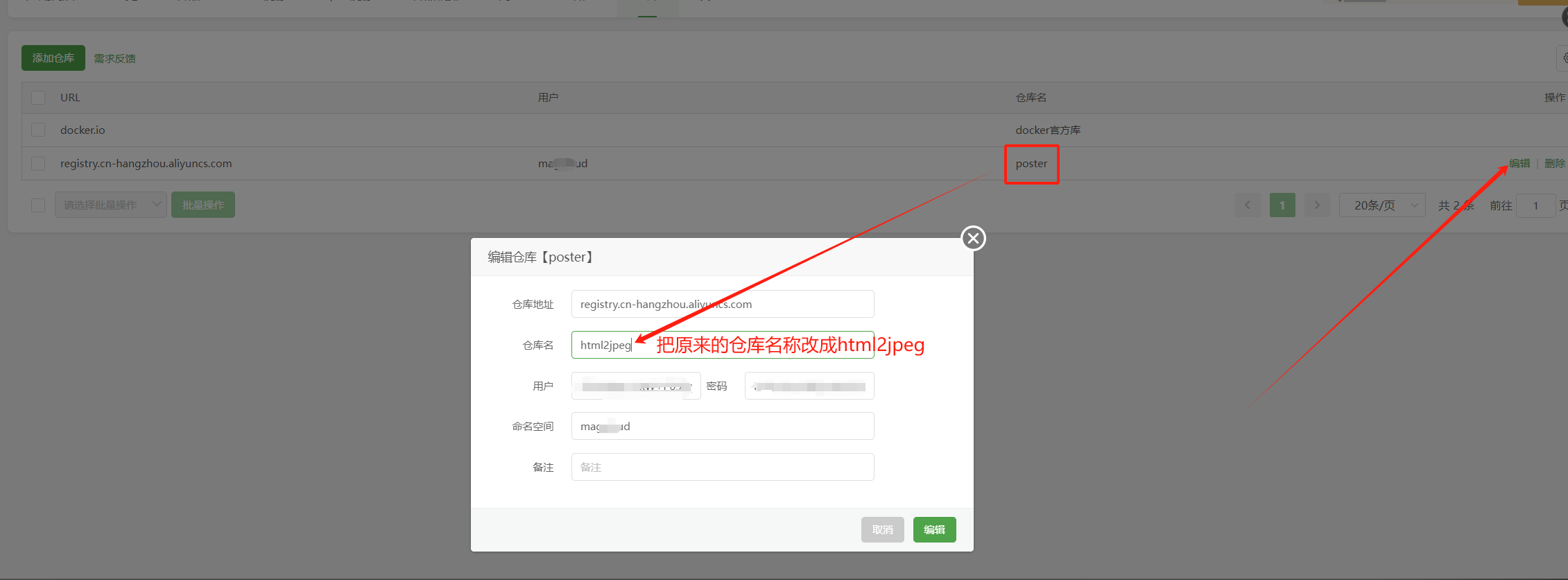Select the header select-all checkbox

pyautogui.click(x=38, y=98)
